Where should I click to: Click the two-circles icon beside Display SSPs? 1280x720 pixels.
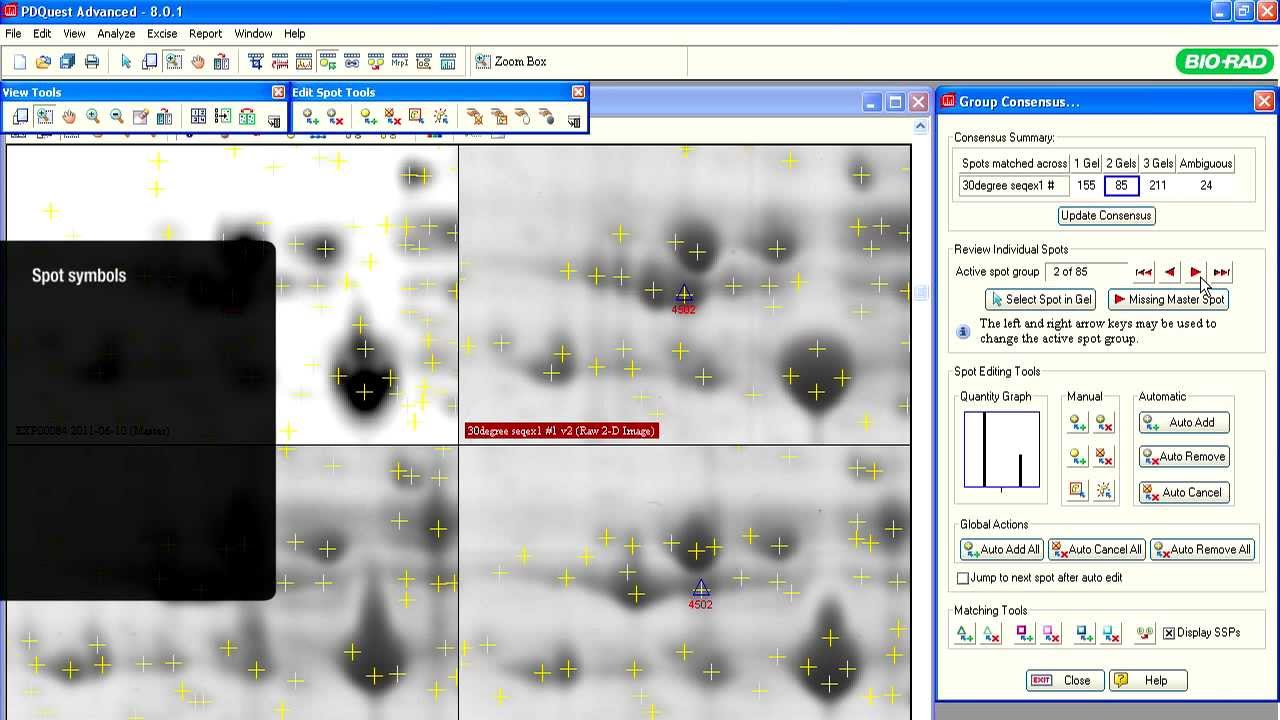click(x=1145, y=633)
